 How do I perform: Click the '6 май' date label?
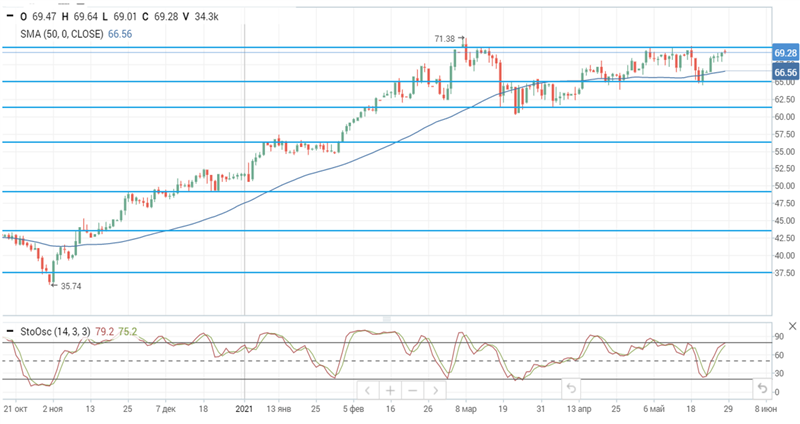[x=654, y=409]
